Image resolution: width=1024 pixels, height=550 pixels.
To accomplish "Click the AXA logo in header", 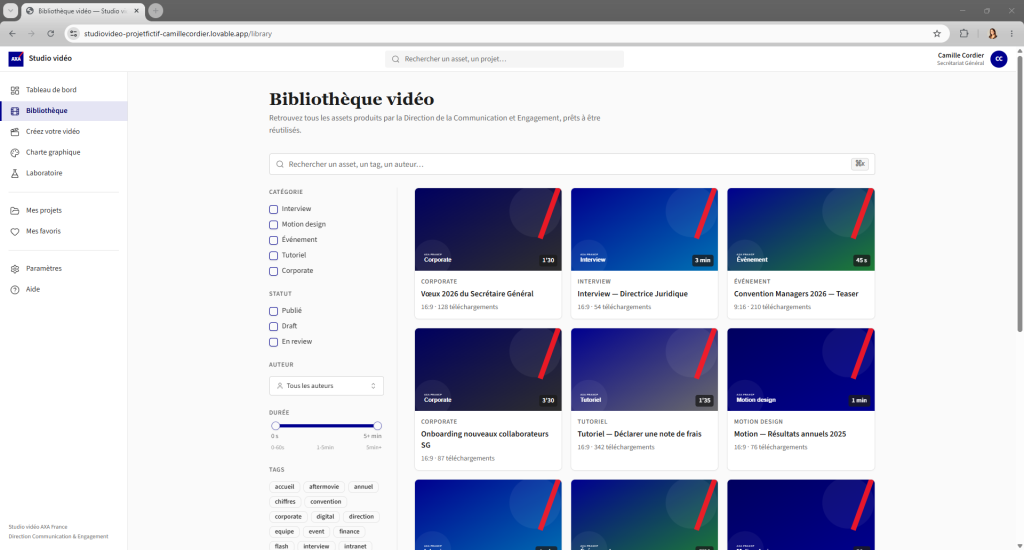I will pyautogui.click(x=16, y=59).
